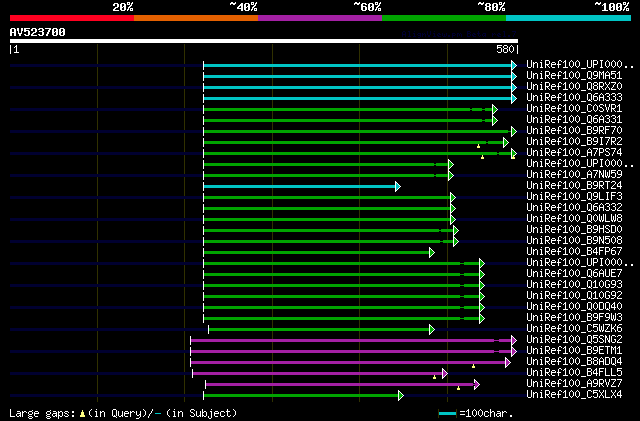Screen dimensions: 640x421
Task: Open the UniRef100_Q9MA51 hit
Action: [574, 76]
